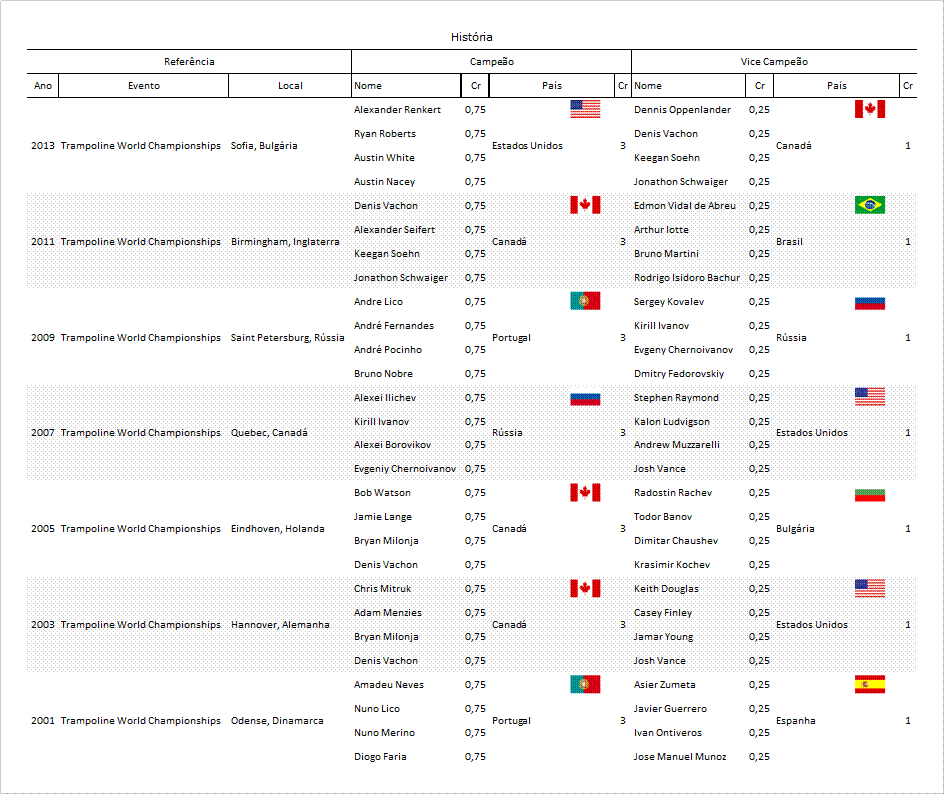Click the United States flag beside Stephen Raymond
Screen dimensions: 945x795
tap(870, 397)
